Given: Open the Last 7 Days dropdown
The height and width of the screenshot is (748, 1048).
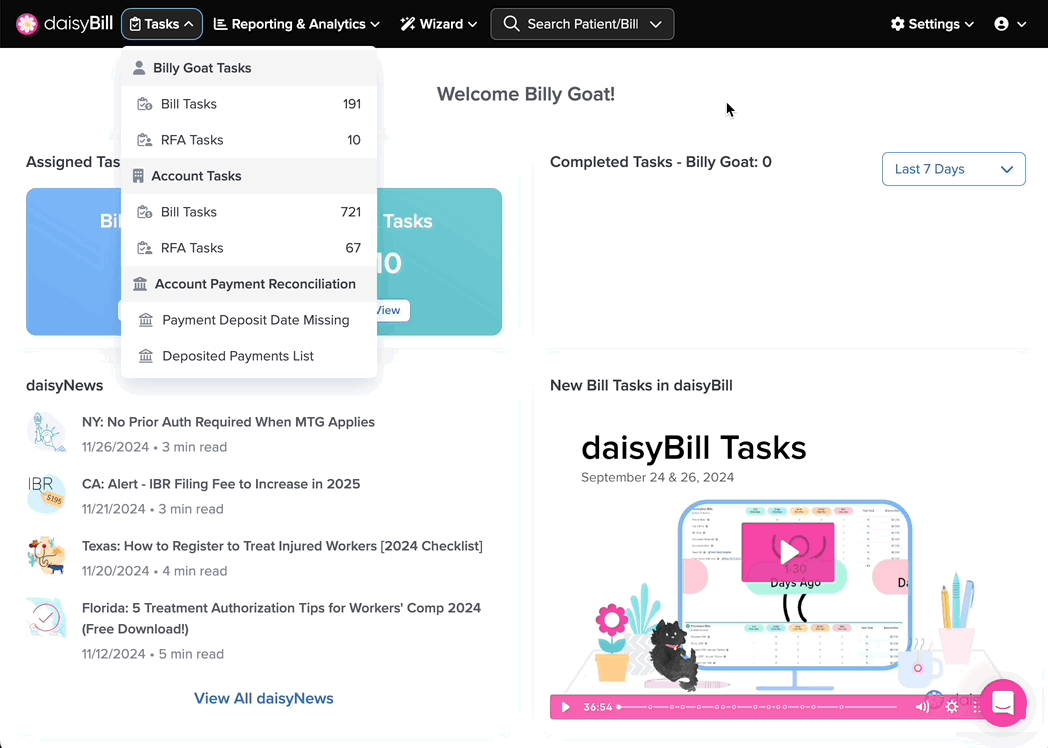Looking at the screenshot, I should 953,169.
